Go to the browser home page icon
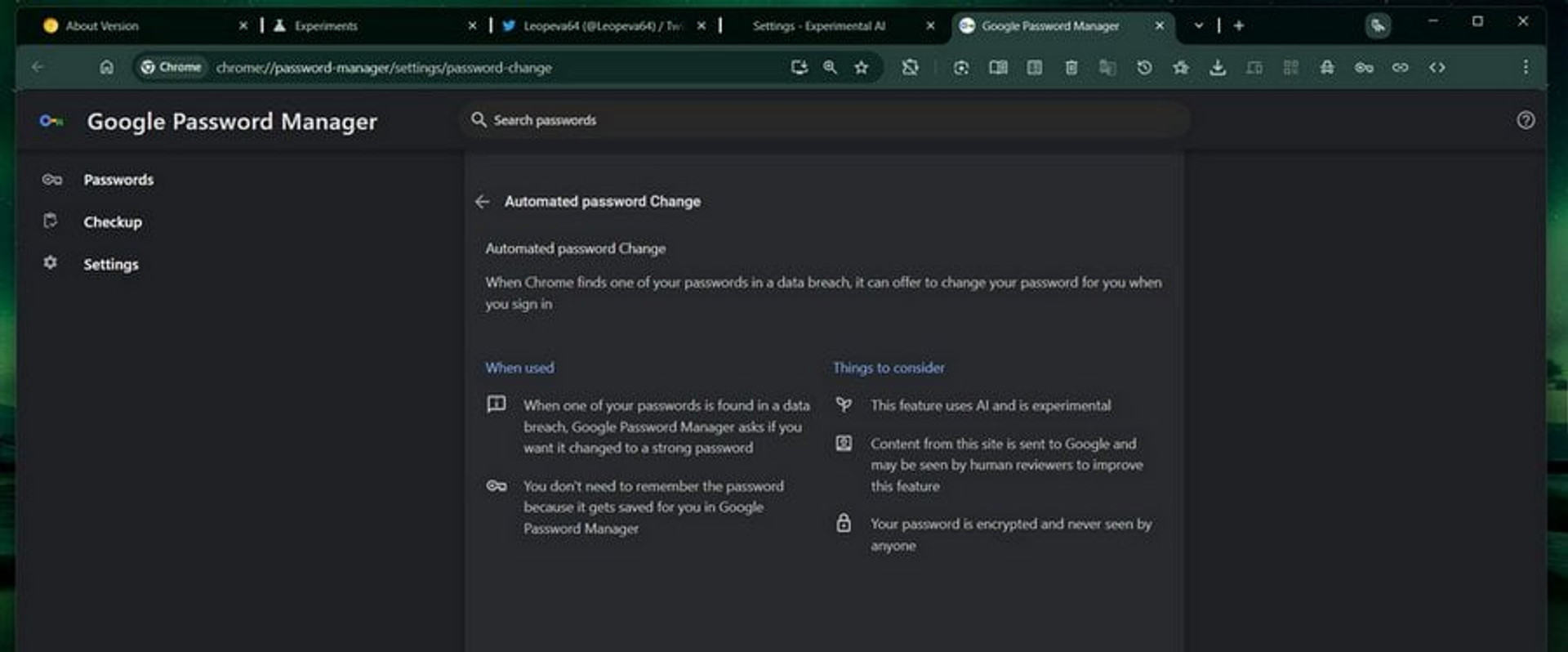This screenshot has height=652, width=1568. [x=106, y=67]
